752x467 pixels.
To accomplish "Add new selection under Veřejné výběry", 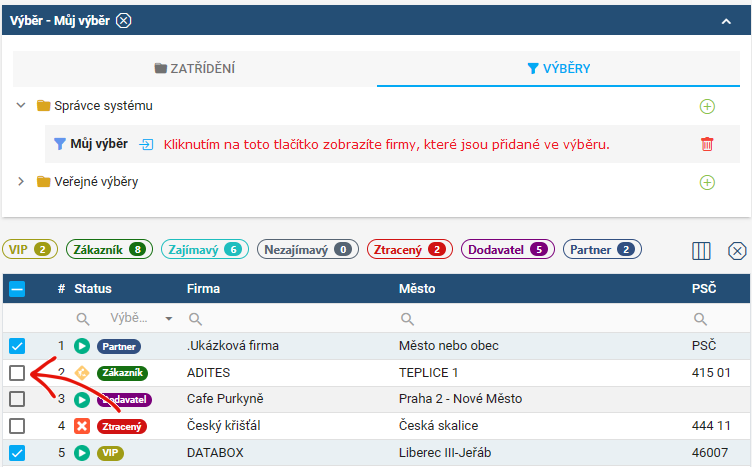I will [x=707, y=183].
